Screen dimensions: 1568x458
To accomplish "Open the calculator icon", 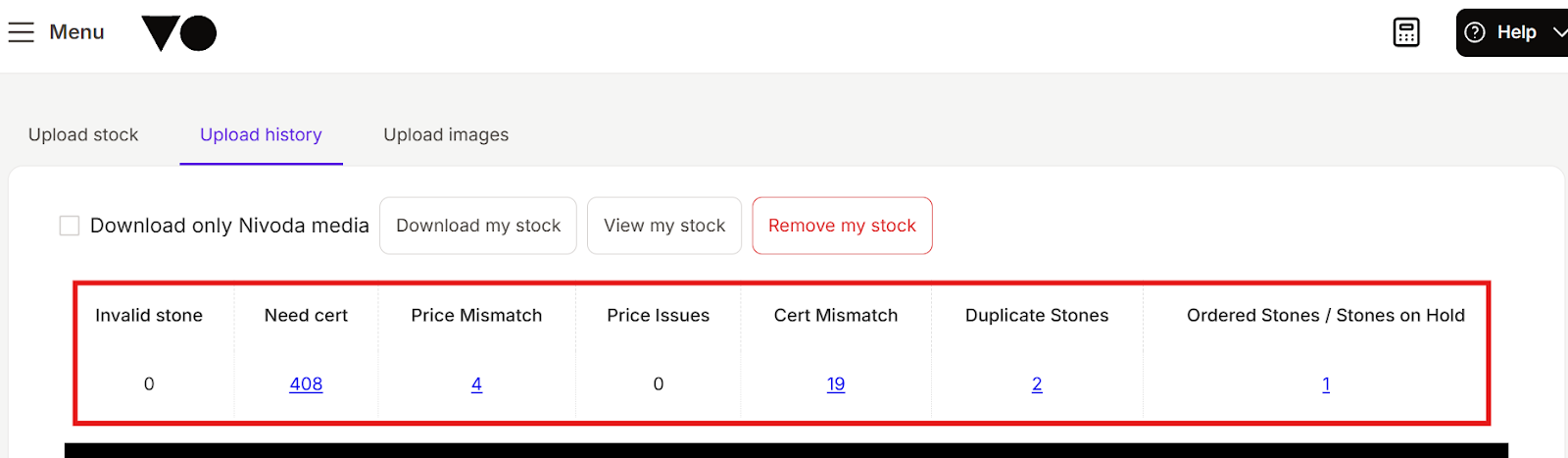I will (x=1406, y=32).
